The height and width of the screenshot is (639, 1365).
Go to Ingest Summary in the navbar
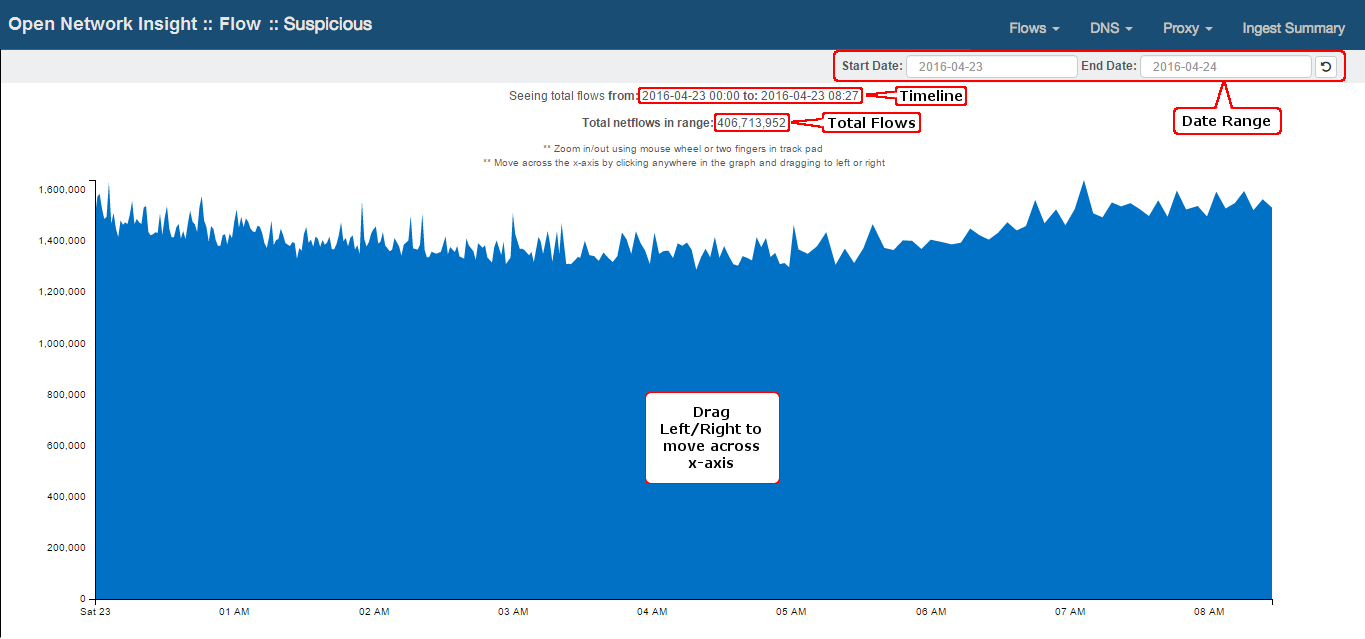coord(1293,28)
